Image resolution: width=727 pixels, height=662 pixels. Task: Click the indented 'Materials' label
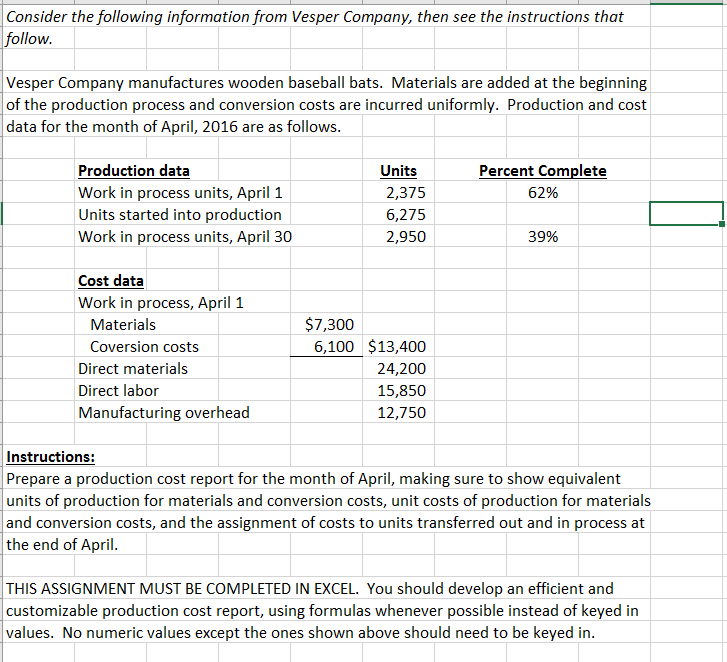(x=123, y=325)
